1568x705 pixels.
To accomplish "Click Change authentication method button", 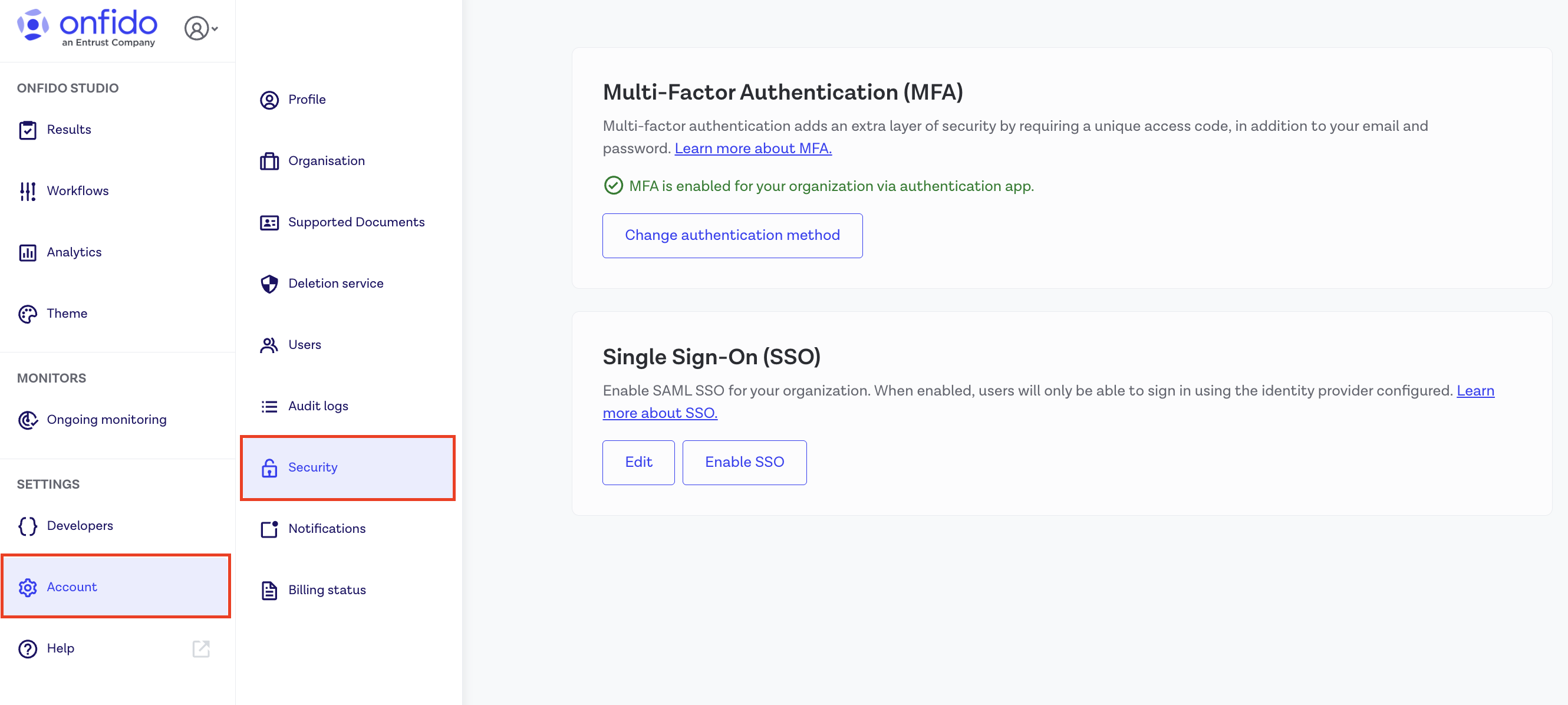I will (x=732, y=235).
